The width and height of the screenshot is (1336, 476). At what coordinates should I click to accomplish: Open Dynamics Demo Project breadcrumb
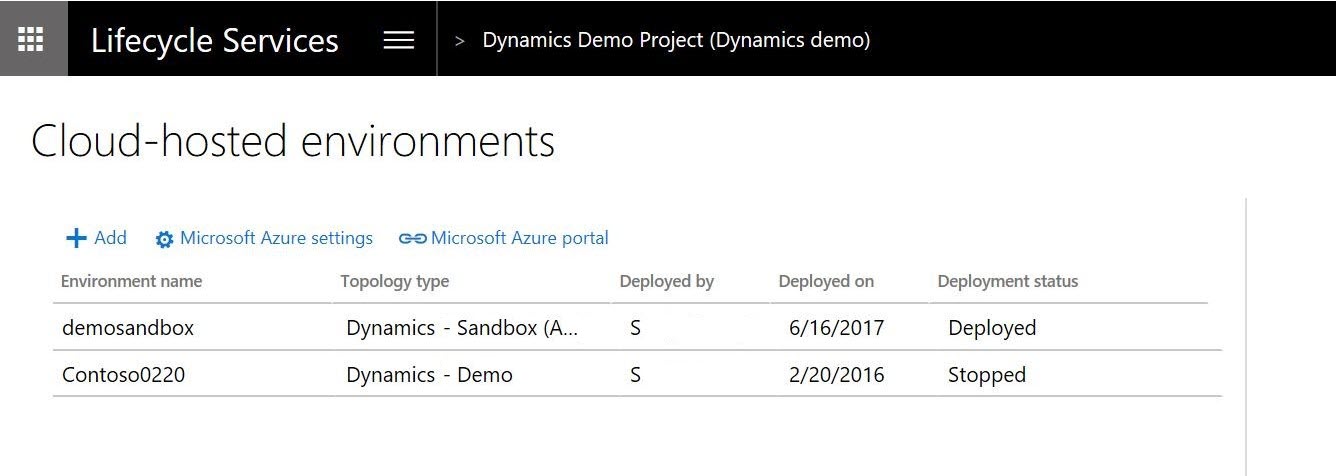click(x=676, y=40)
